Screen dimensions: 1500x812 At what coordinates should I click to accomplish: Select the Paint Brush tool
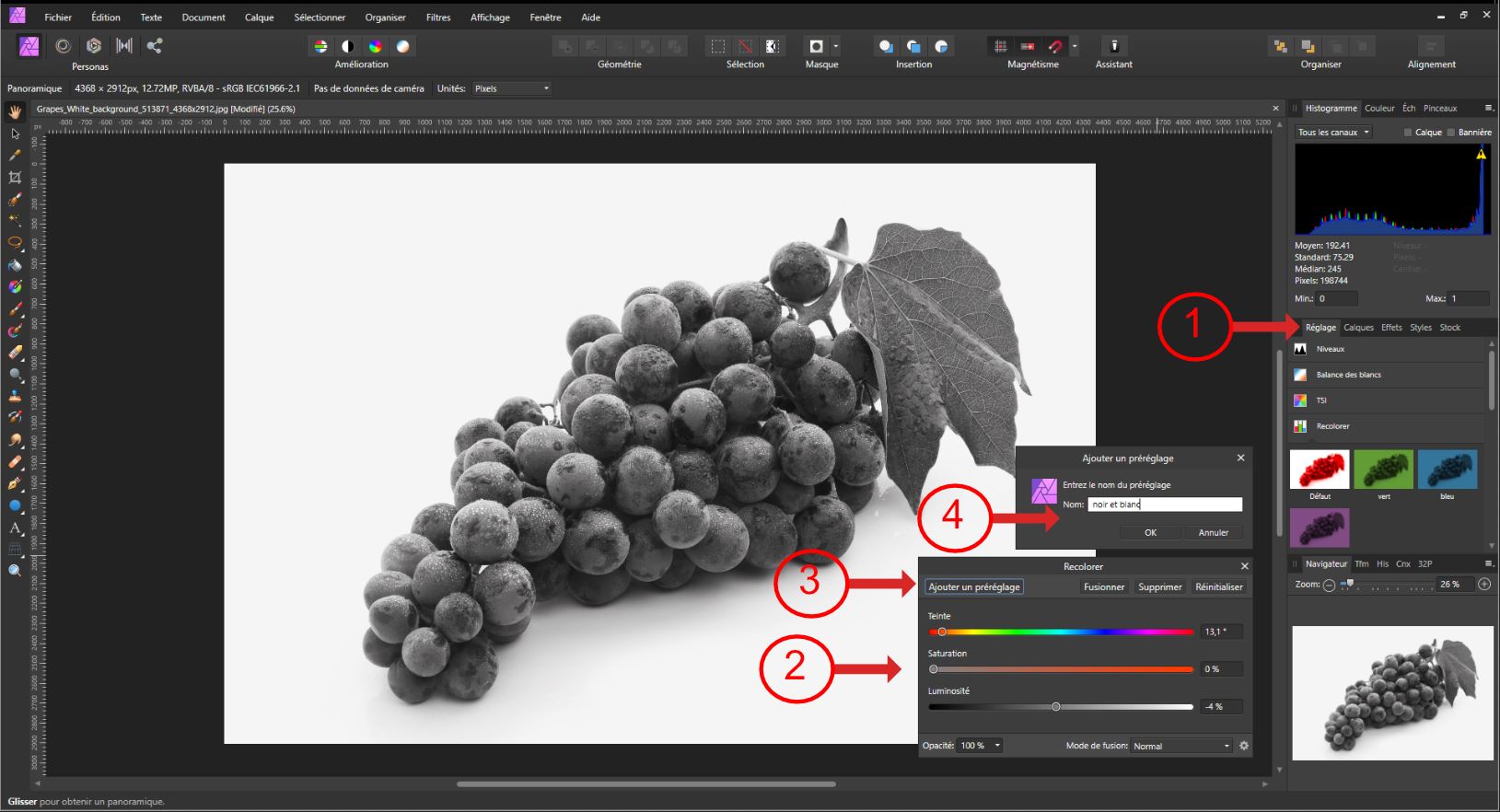[15, 308]
